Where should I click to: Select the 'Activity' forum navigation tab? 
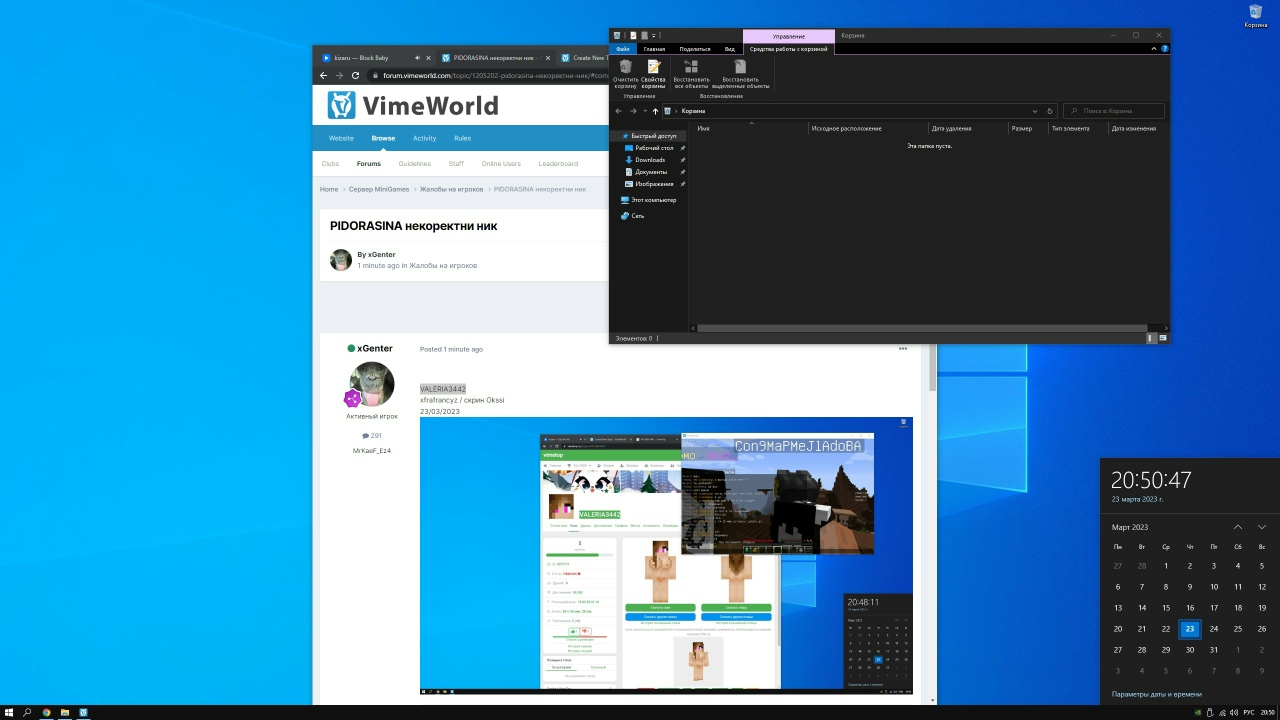pos(424,138)
